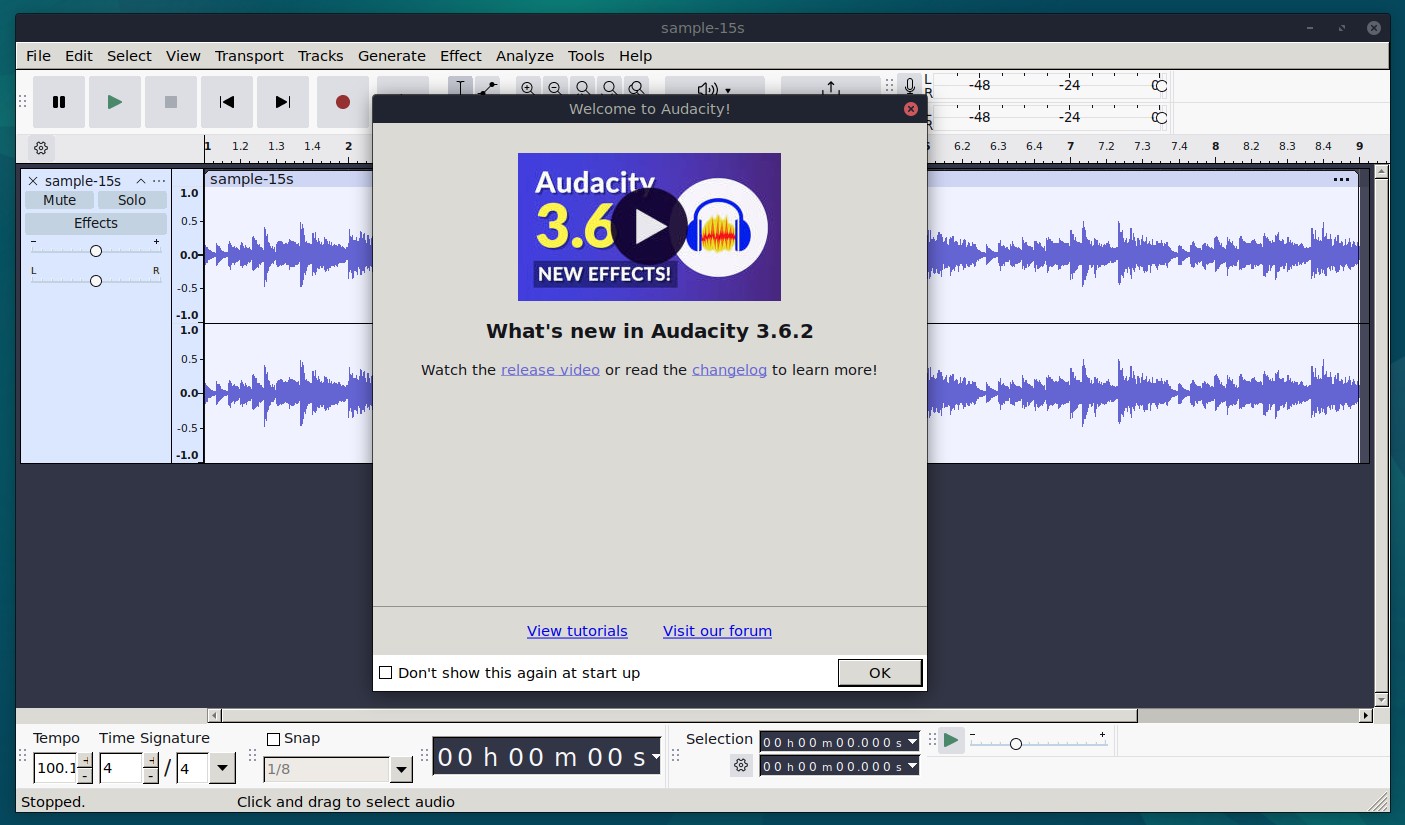Open the Tools menu

(x=586, y=56)
